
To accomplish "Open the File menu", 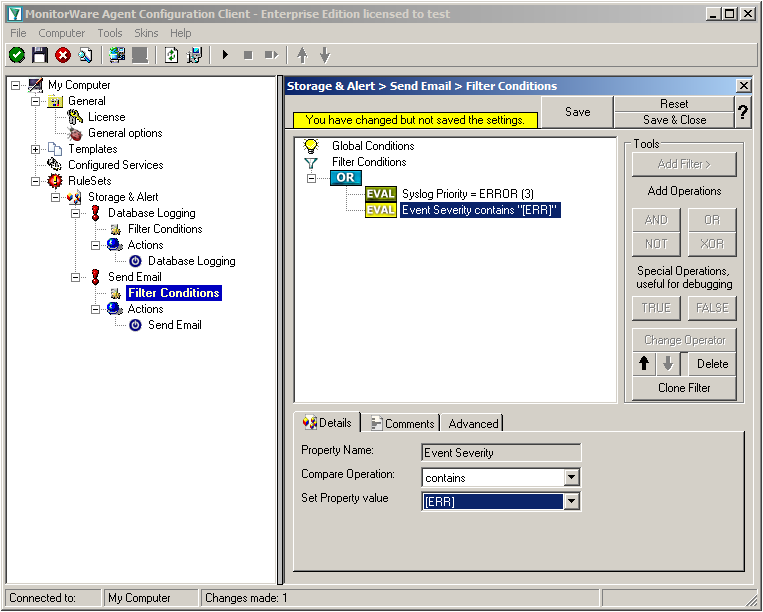I will coord(18,33).
